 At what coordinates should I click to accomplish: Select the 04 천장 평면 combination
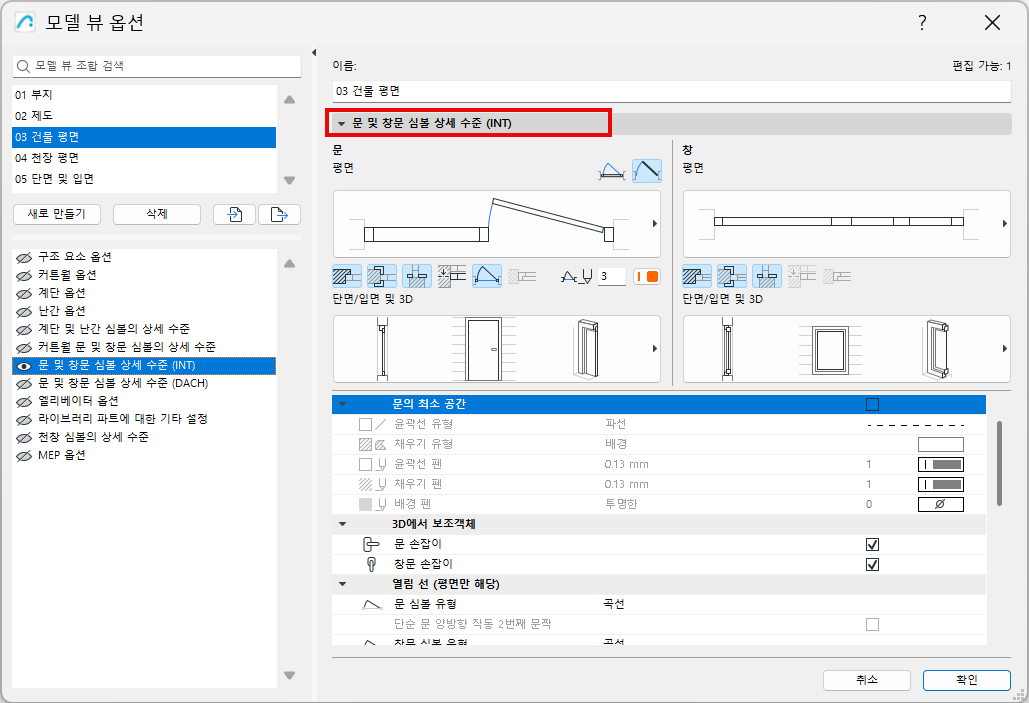coord(144,158)
